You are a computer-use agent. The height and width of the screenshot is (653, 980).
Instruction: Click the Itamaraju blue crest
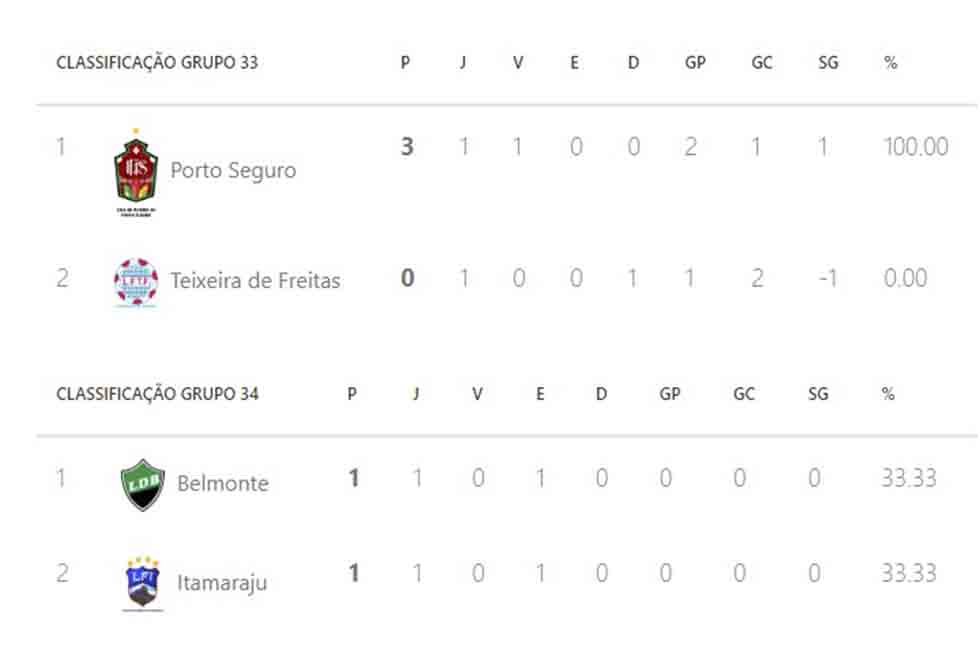pos(142,583)
